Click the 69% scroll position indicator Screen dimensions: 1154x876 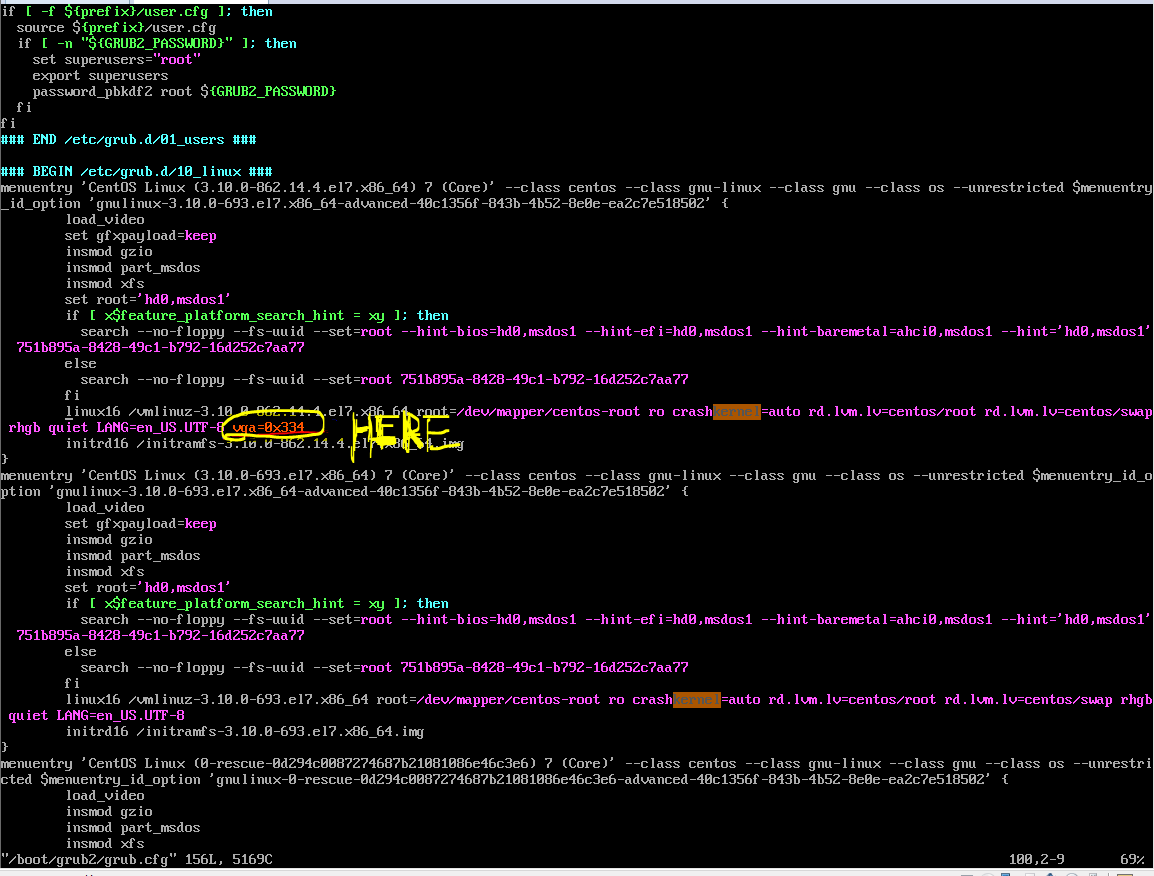pos(1131,859)
